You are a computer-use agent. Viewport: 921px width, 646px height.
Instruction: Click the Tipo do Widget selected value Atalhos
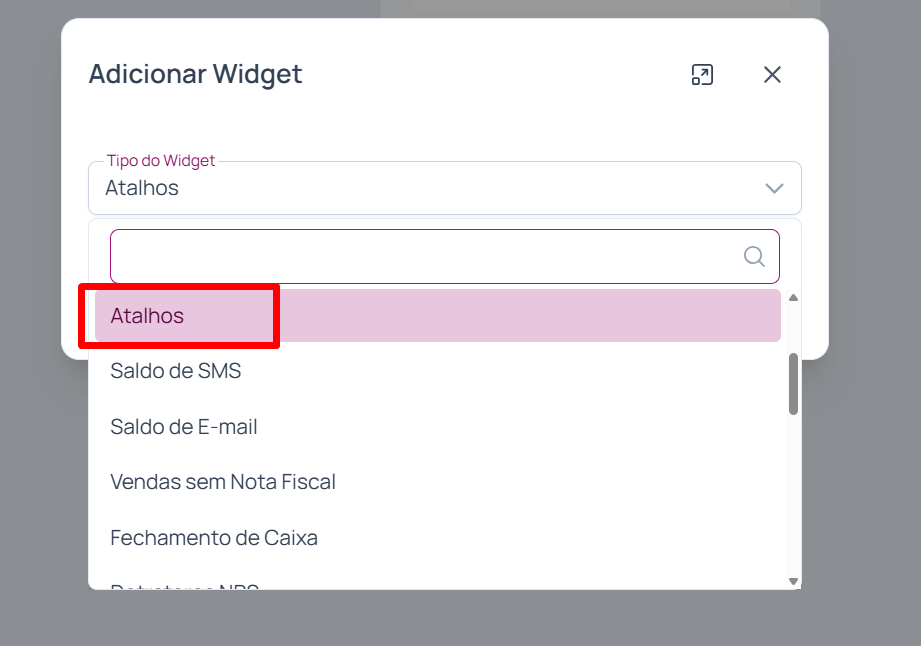coord(142,188)
